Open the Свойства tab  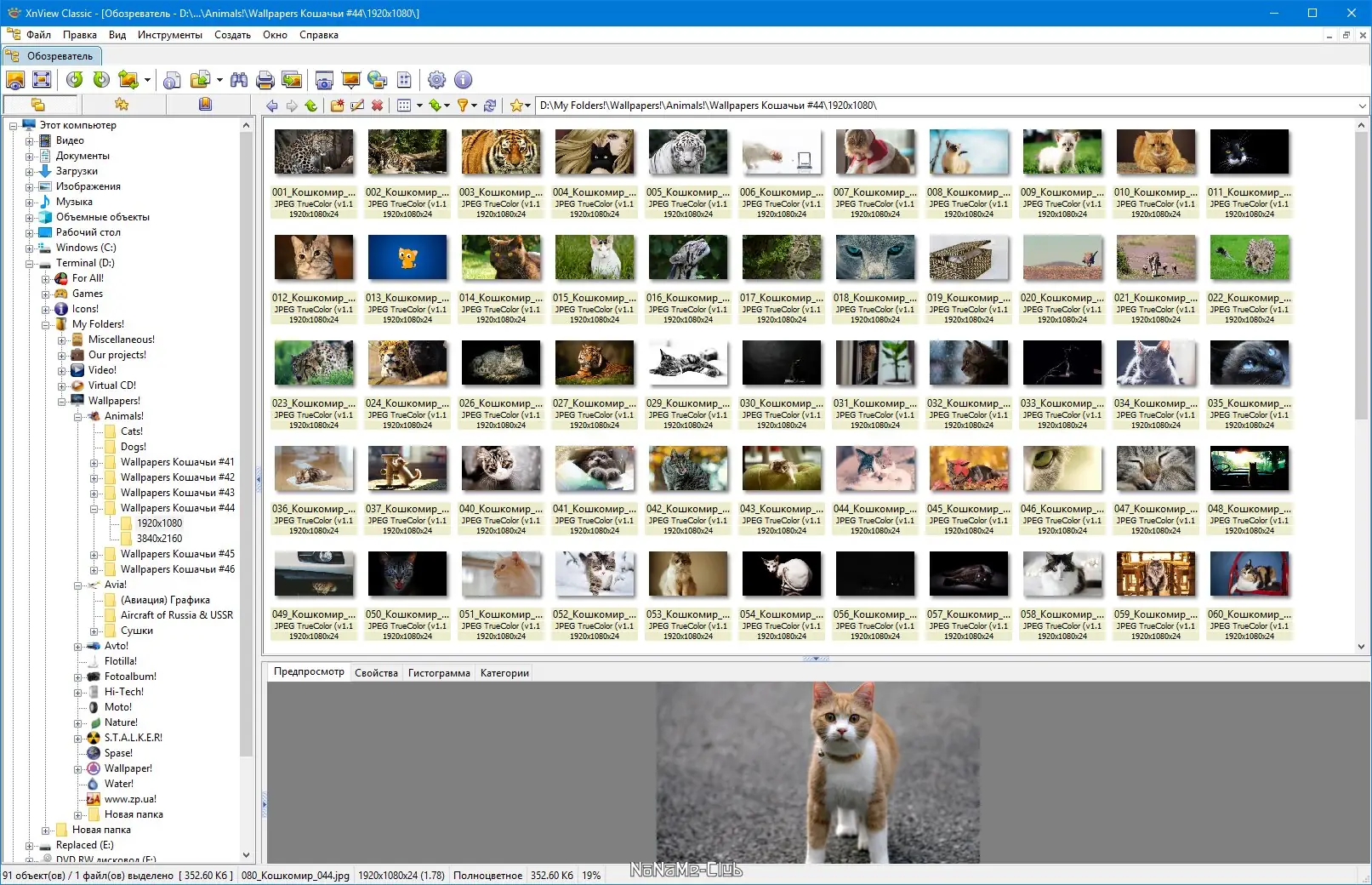pos(376,673)
